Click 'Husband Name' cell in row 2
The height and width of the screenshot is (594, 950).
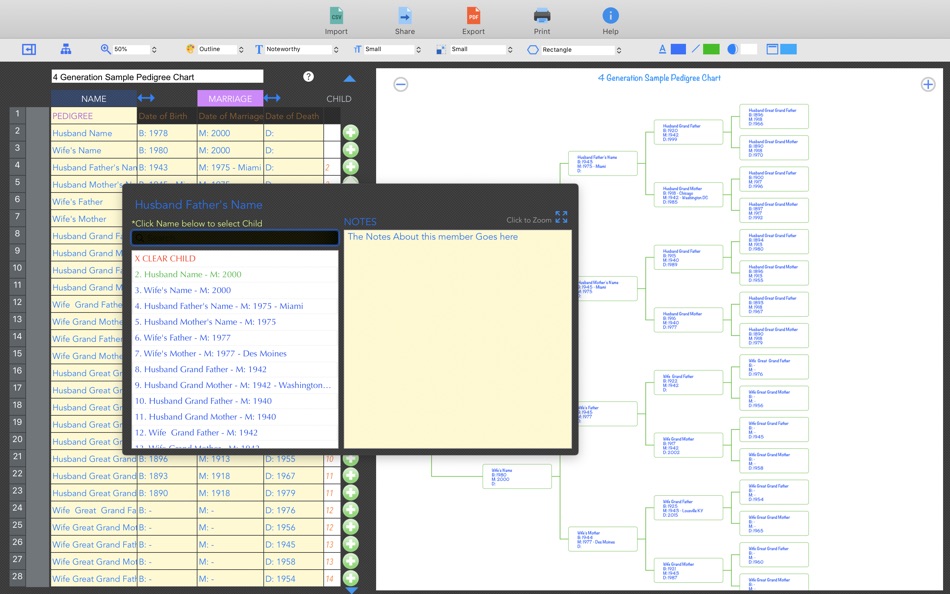[x=94, y=133]
